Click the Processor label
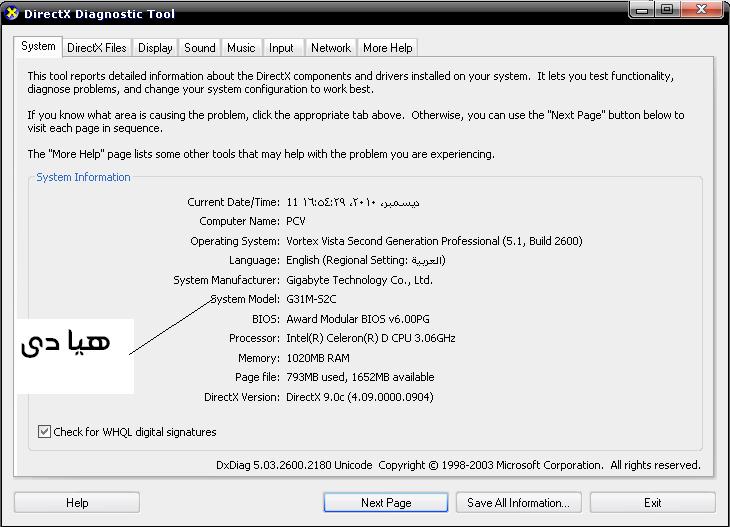The width and height of the screenshot is (730, 527). [x=254, y=338]
